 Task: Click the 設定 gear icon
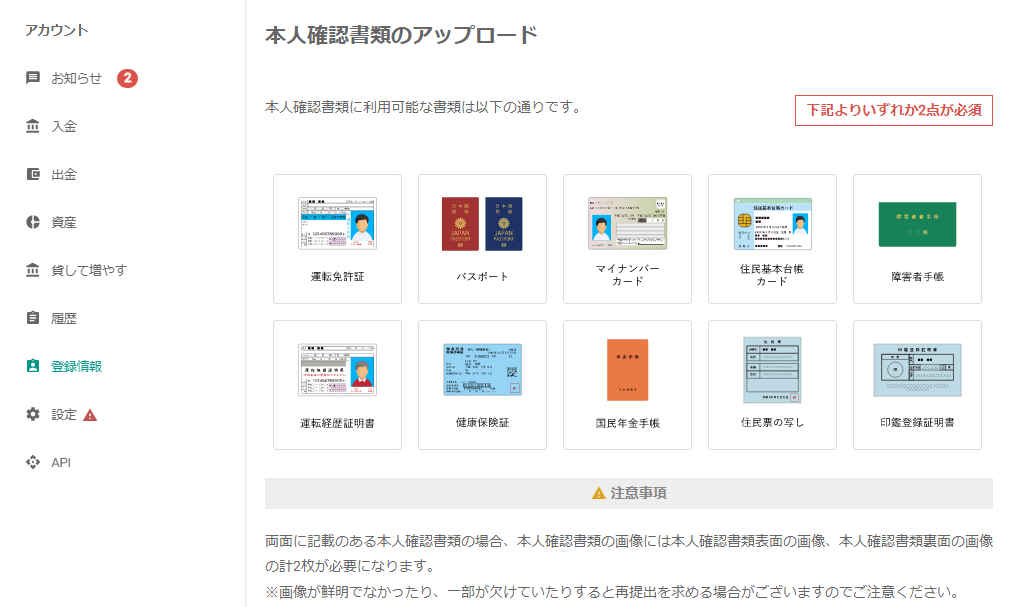point(33,414)
